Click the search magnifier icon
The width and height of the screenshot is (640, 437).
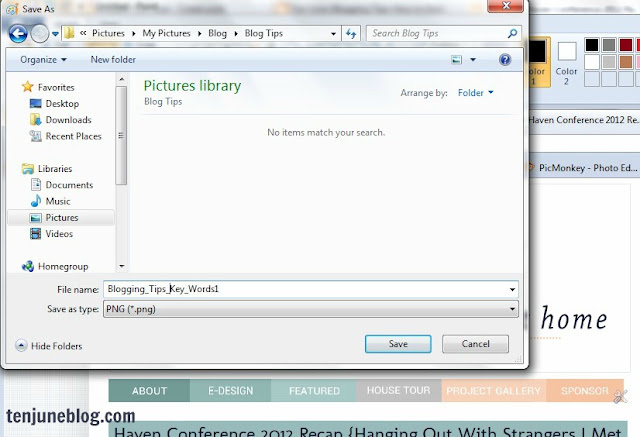point(512,33)
